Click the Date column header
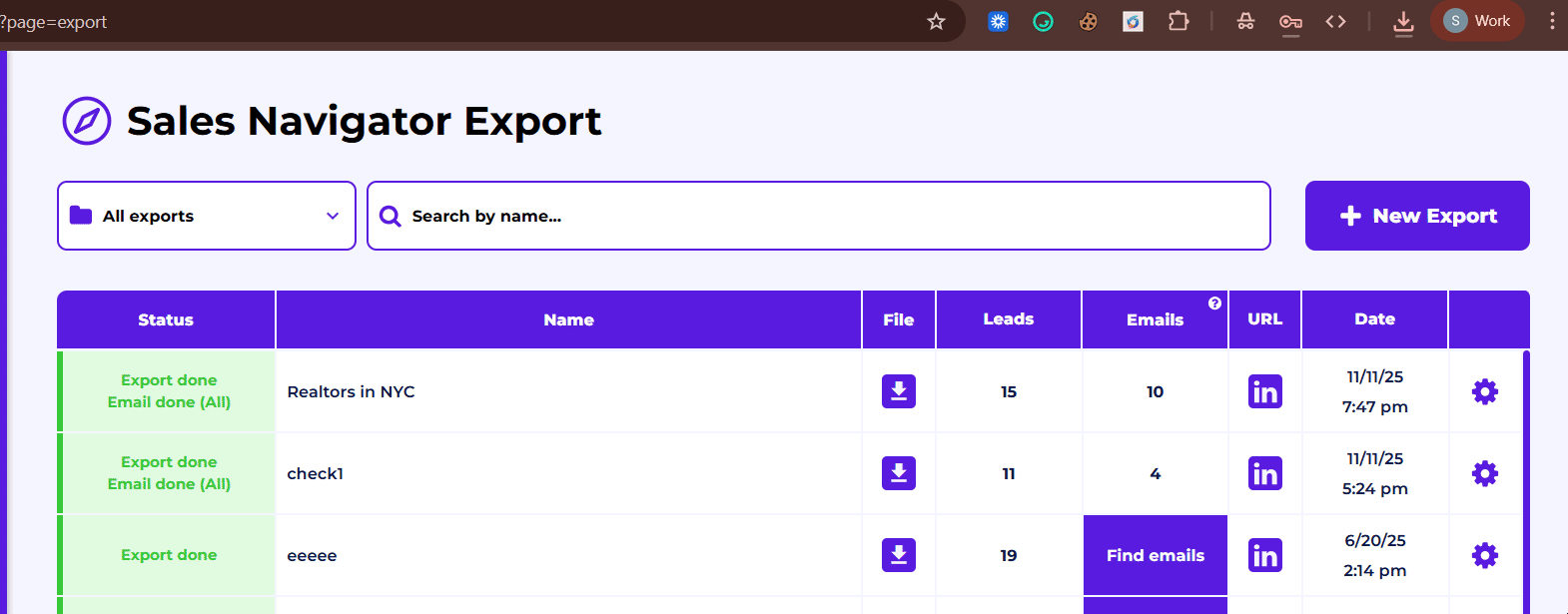 (1375, 319)
